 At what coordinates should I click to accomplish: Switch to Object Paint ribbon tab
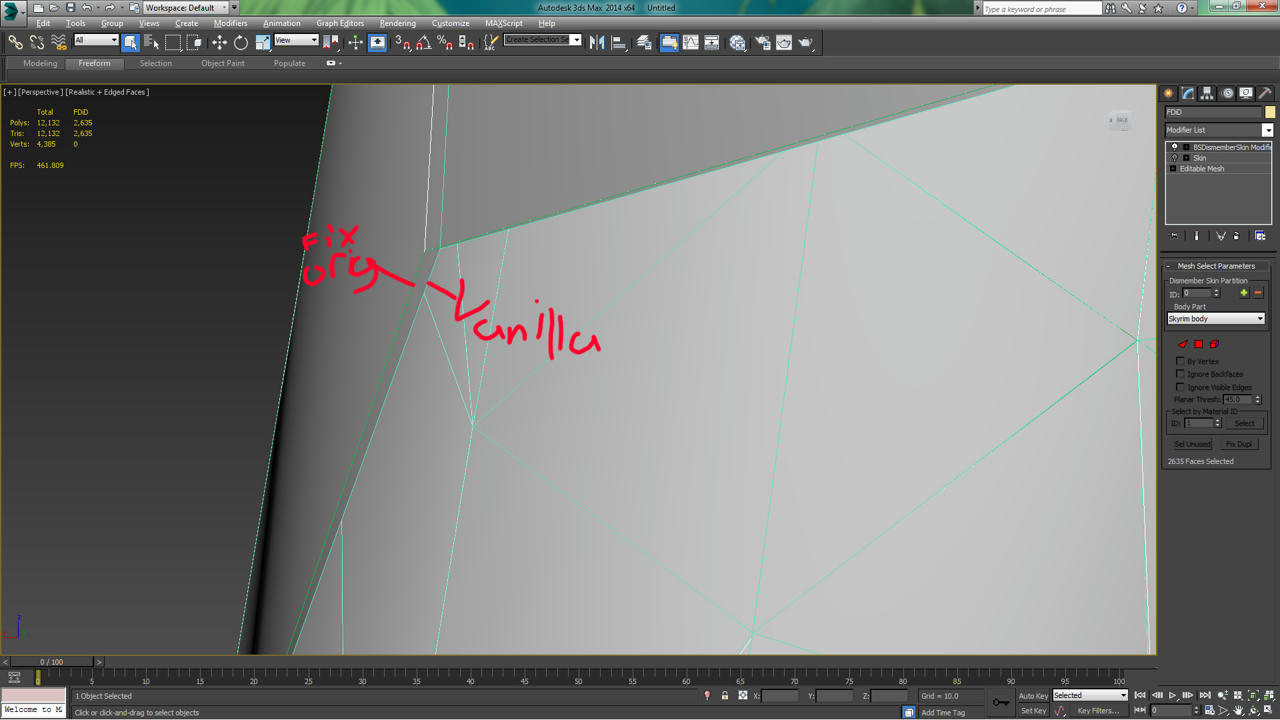coord(222,63)
